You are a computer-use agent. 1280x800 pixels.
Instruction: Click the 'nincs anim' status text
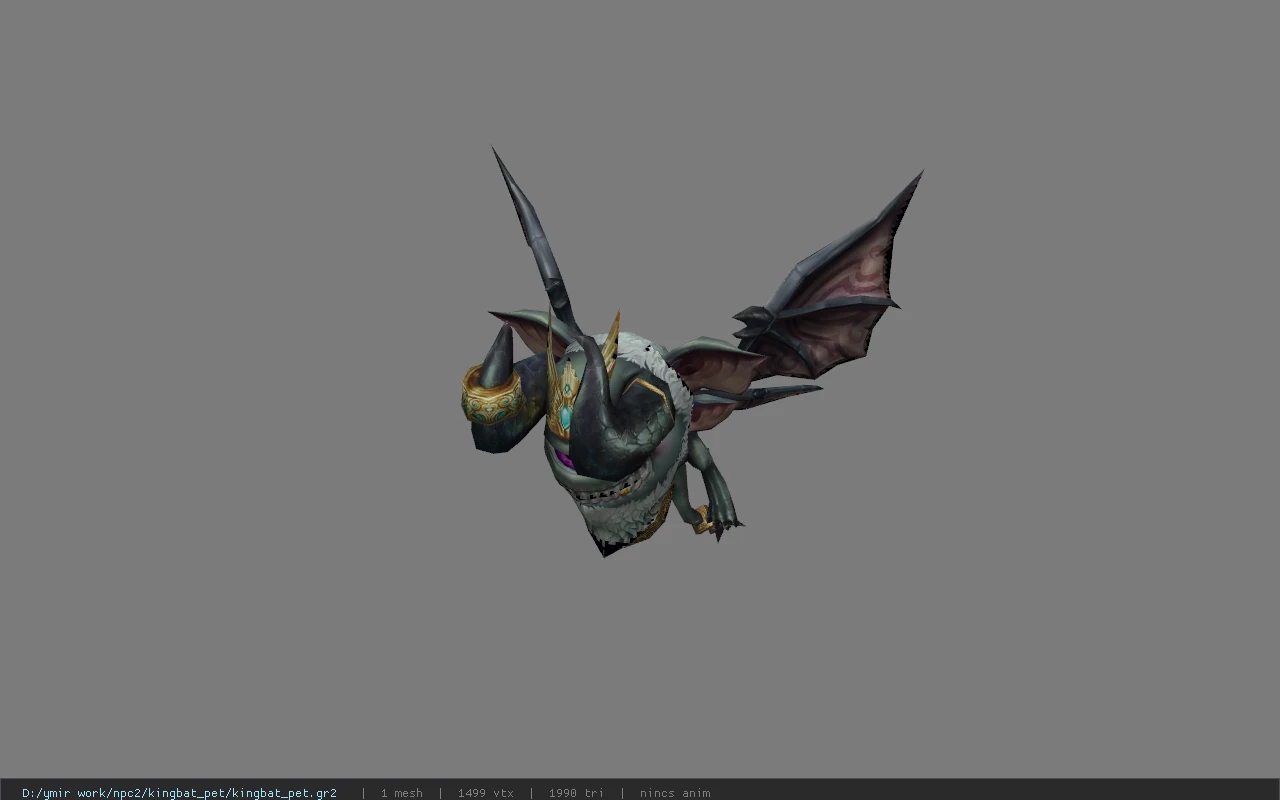tap(675, 793)
